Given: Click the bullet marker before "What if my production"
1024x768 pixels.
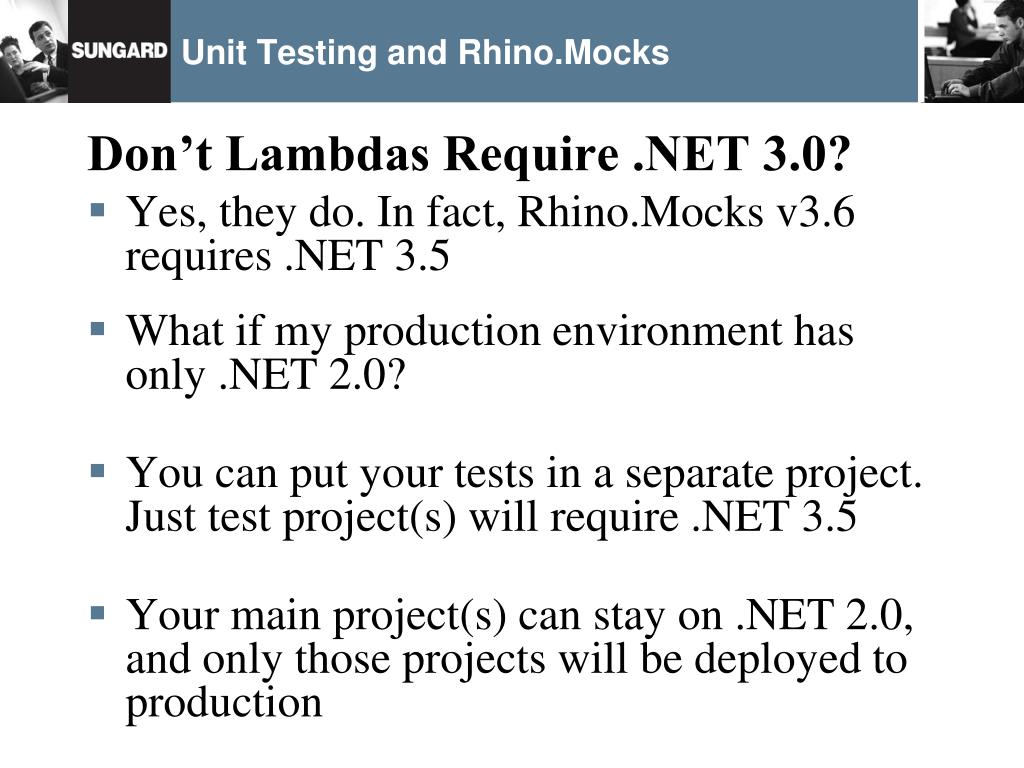Looking at the screenshot, I should [97, 327].
